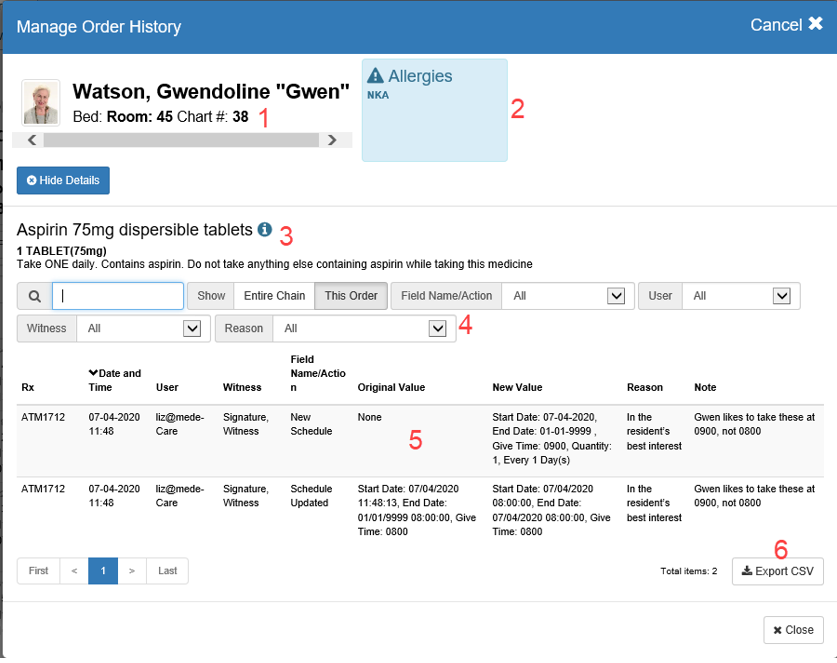Screen dimensions: 837x663
Task: Cancel the Manage Order History dialog
Action: pyautogui.click(x=786, y=25)
